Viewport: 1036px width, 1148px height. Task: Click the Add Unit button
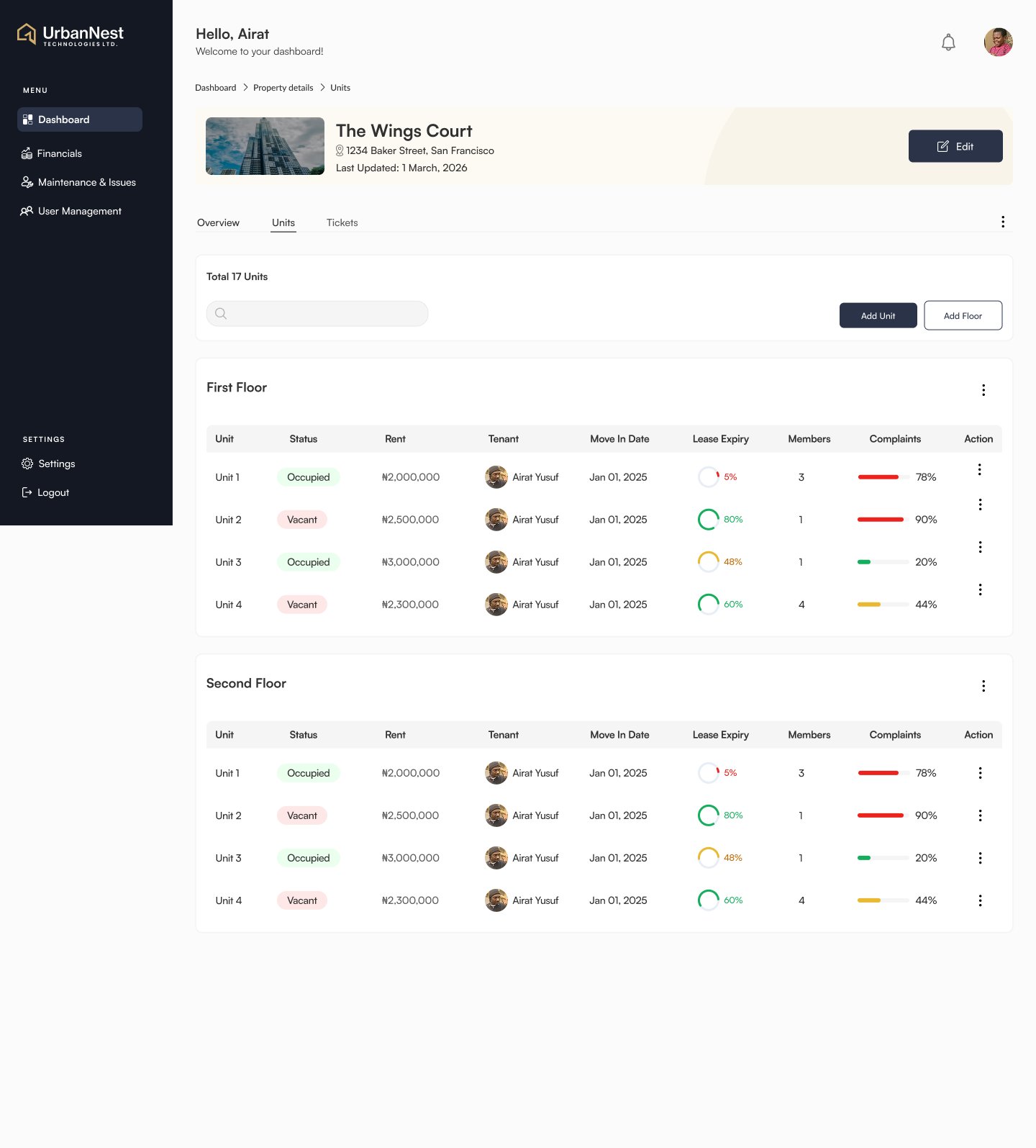878,315
